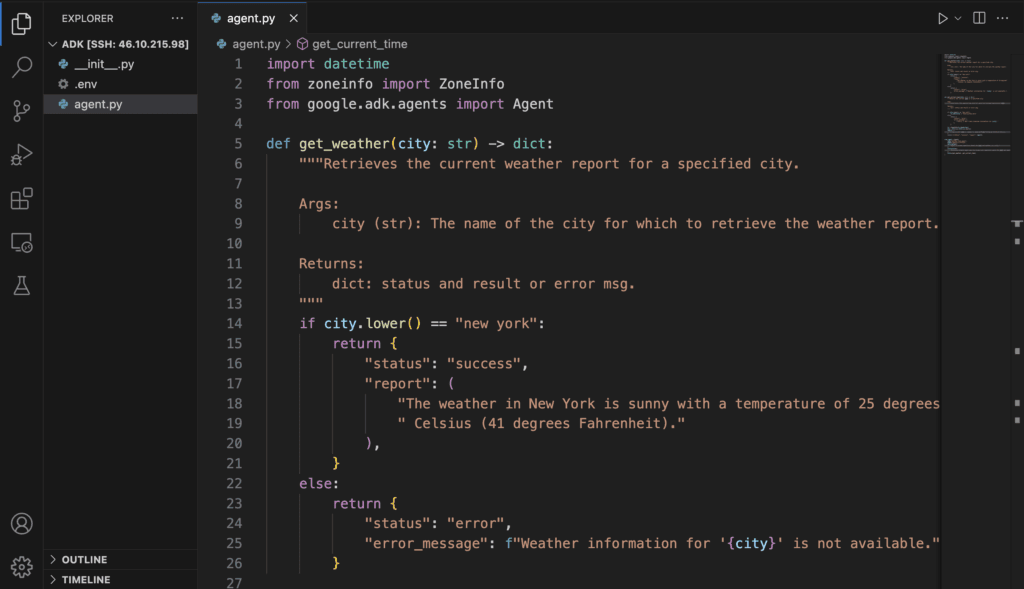
Task: Click 'Returns:' in the docstring
Action: point(332,264)
